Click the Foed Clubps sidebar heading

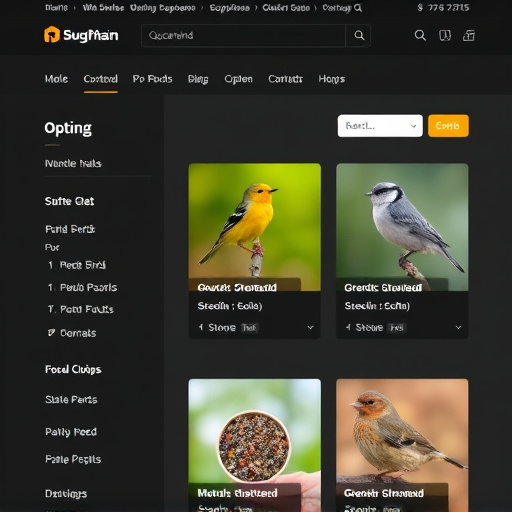[x=73, y=370]
